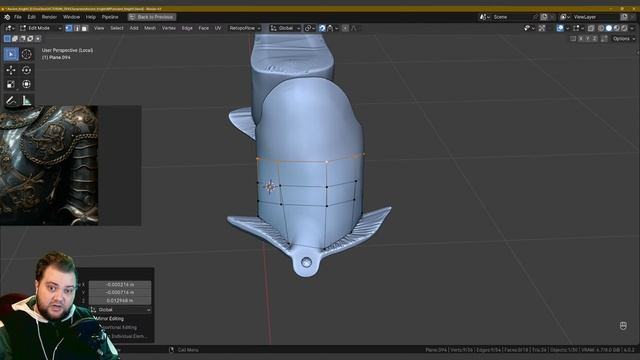This screenshot has width=640, height=360.
Task: Open the Select menu in the header
Action: (117, 28)
